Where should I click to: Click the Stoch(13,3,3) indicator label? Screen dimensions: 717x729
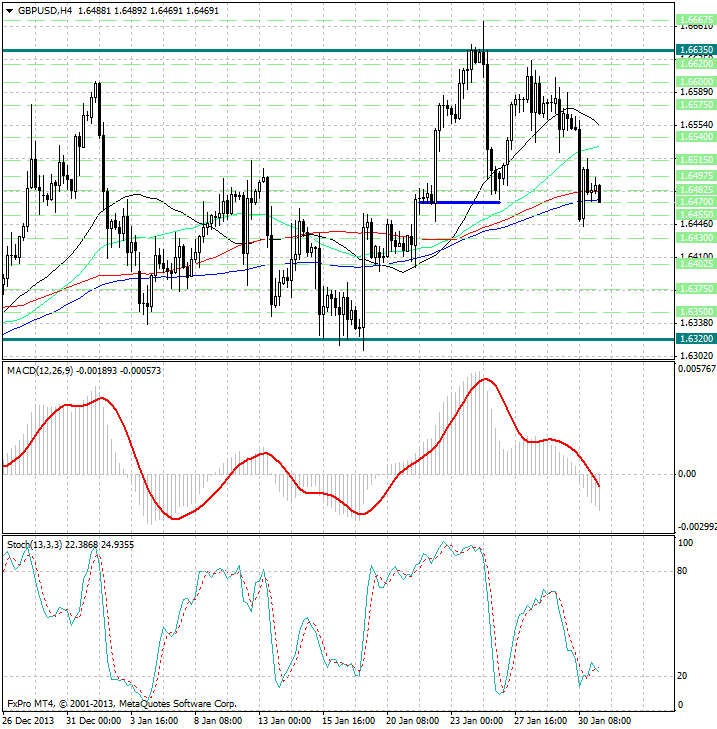tap(34, 544)
